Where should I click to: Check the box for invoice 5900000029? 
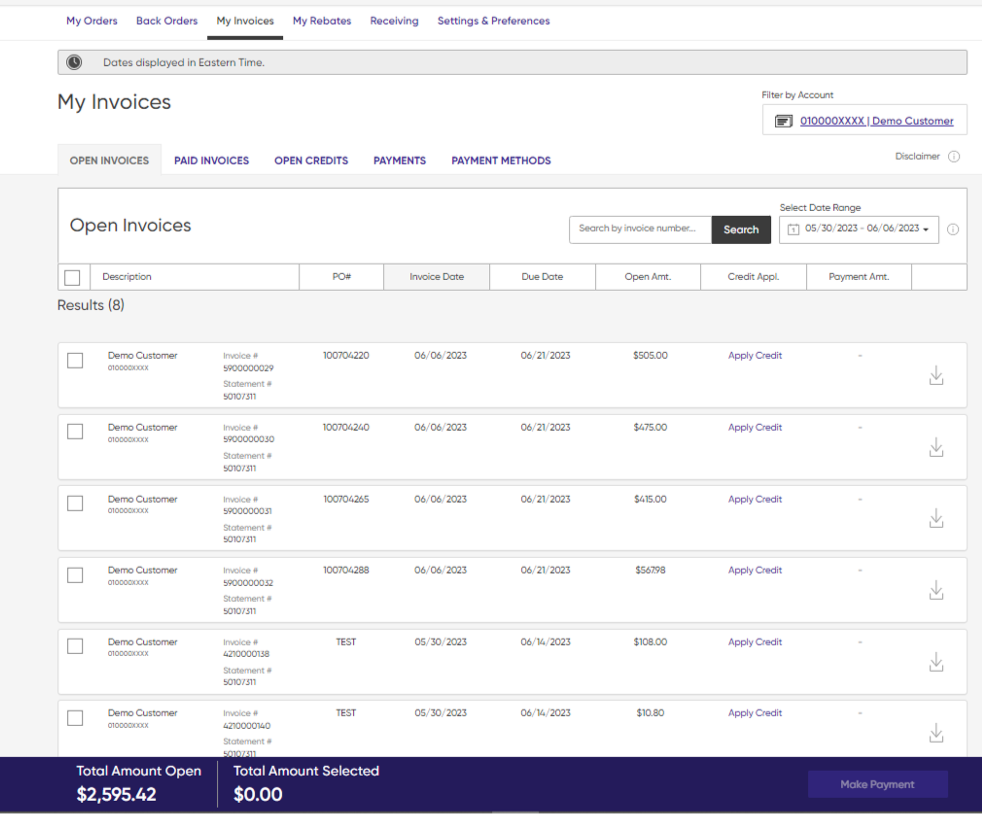pyautogui.click(x=75, y=361)
